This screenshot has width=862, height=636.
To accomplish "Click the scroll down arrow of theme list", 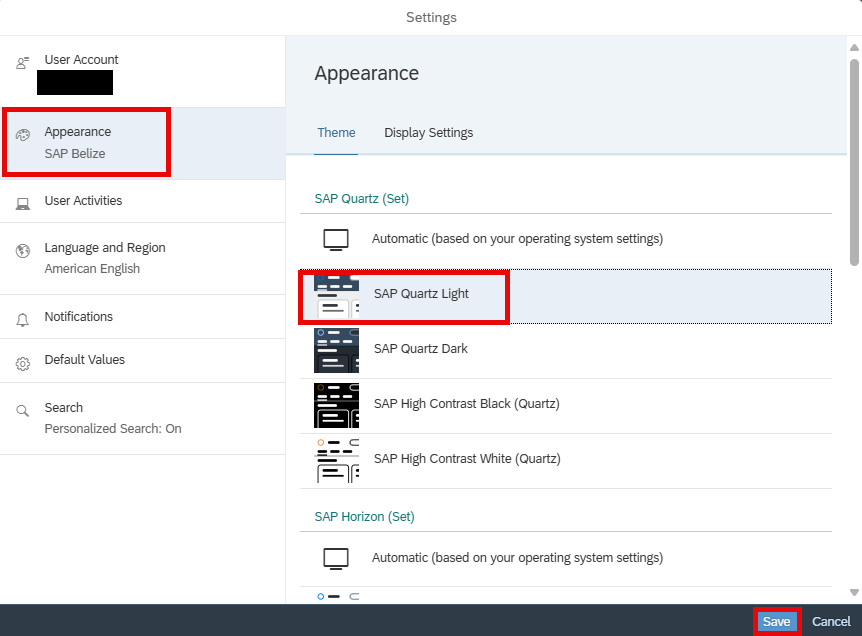I will coord(854,593).
